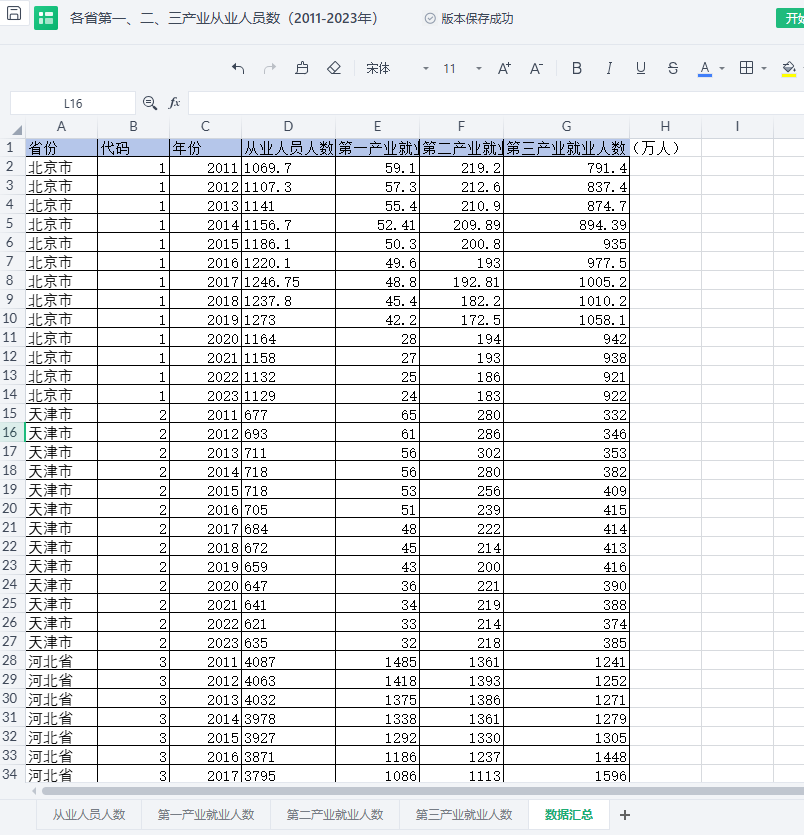Select row 16 header
This screenshot has width=804, height=835.
click(12, 432)
